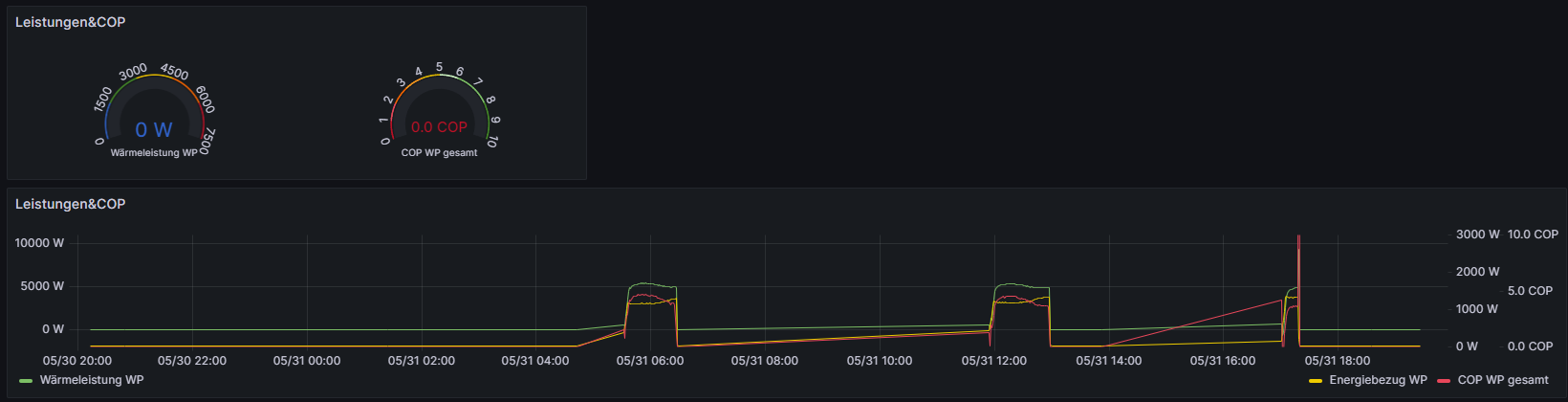Click the 10.0 COP axis label
1568x402 pixels.
[1533, 234]
